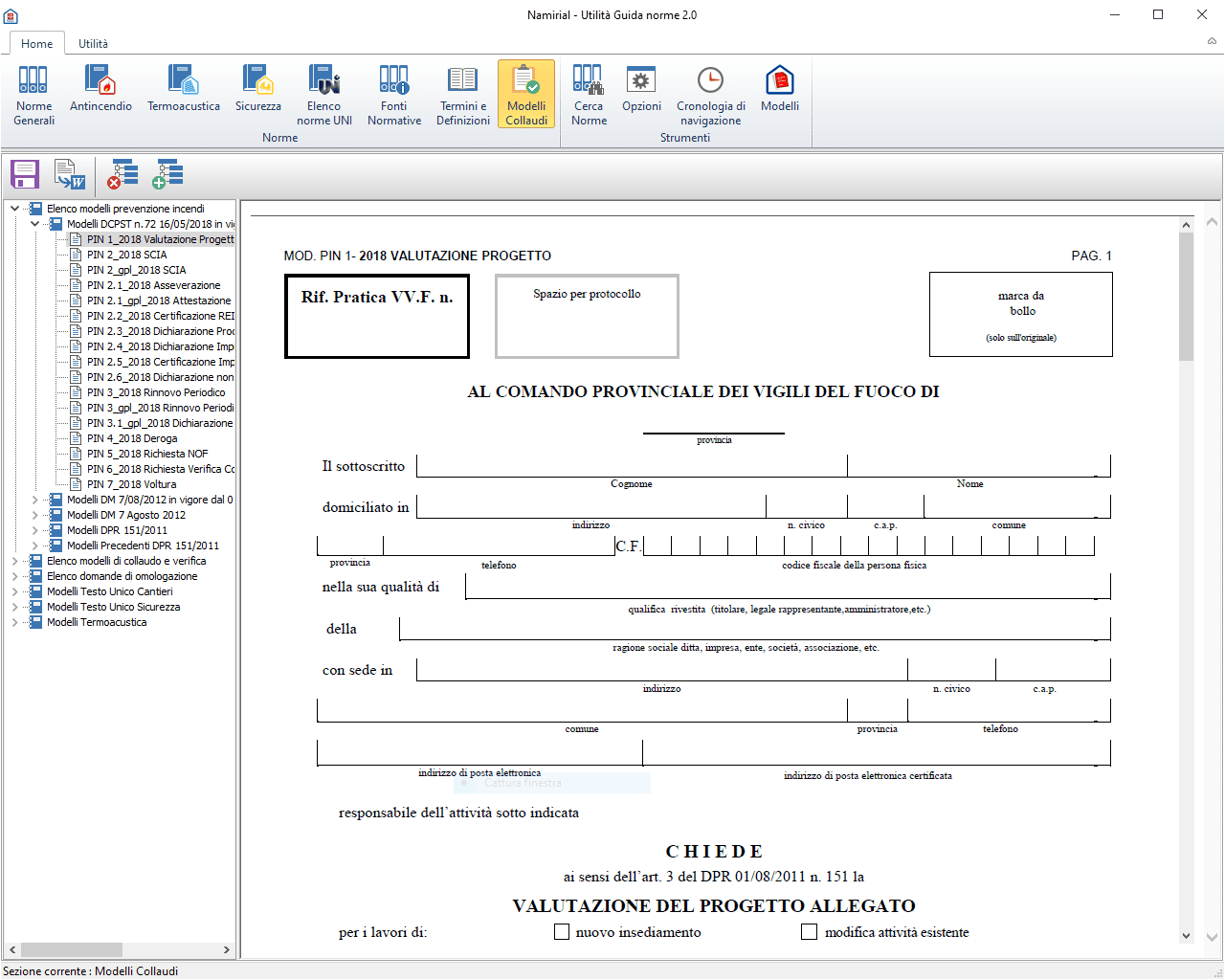Expand the Modelli Termoacustica node
The width and height of the screenshot is (1225, 980).
click(14, 622)
